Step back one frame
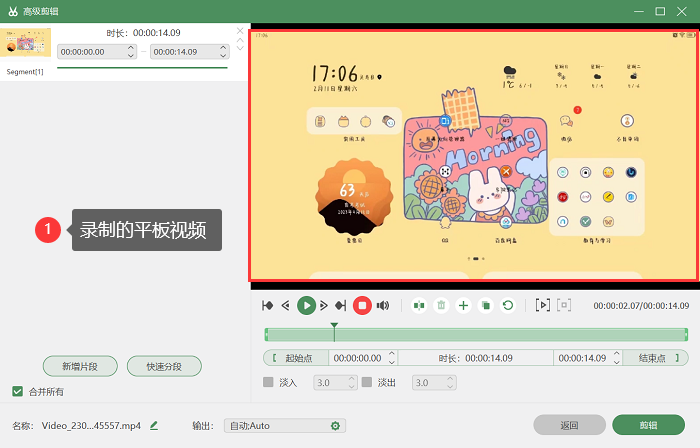700x448 pixels. point(286,305)
